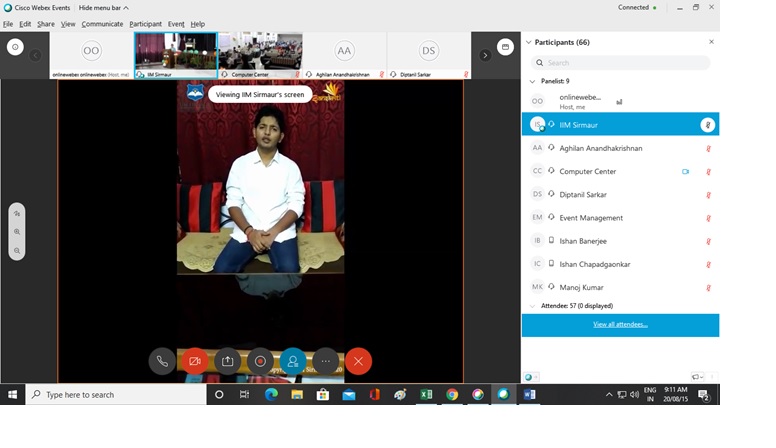Open Microsoft Edge from taskbar
This screenshot has height=448, width=776.
271,395
